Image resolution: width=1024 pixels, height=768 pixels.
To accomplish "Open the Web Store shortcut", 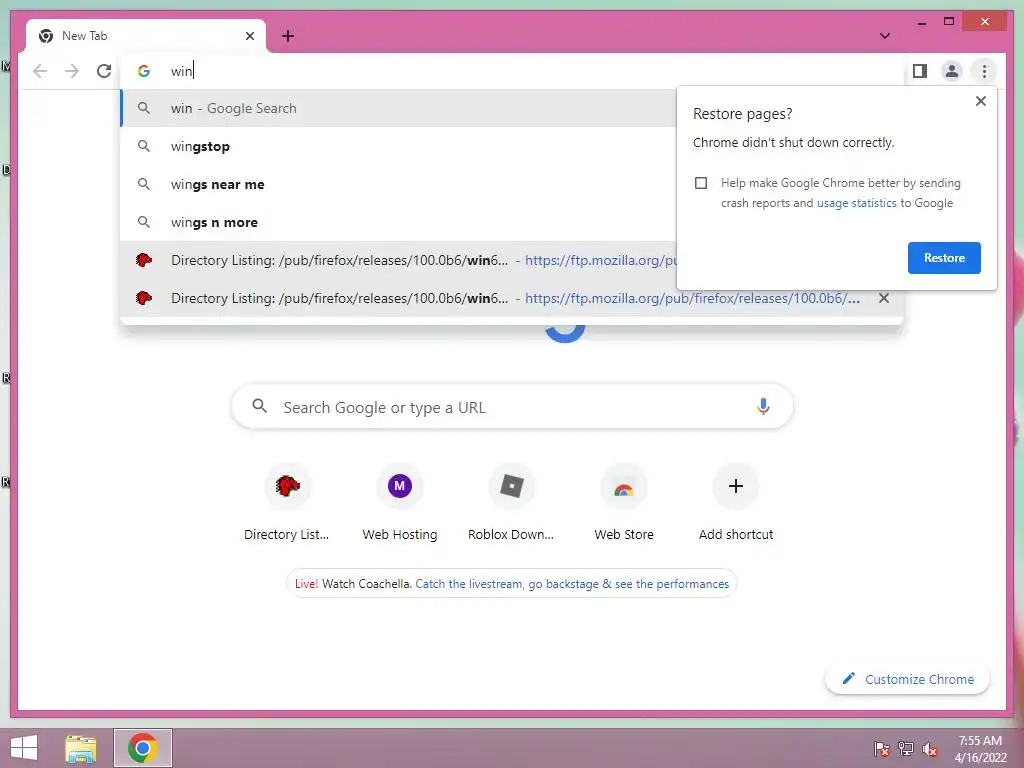I will coord(624,502).
